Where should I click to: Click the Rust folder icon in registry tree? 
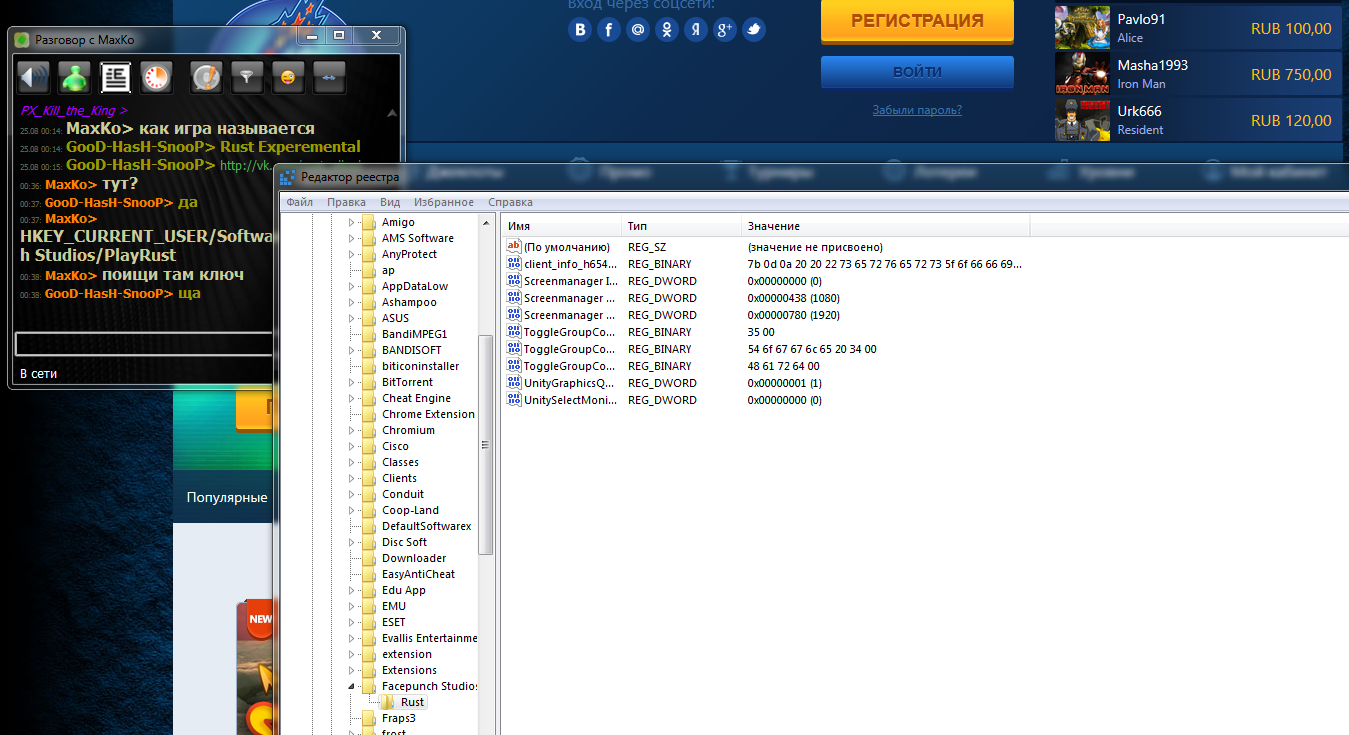(388, 702)
